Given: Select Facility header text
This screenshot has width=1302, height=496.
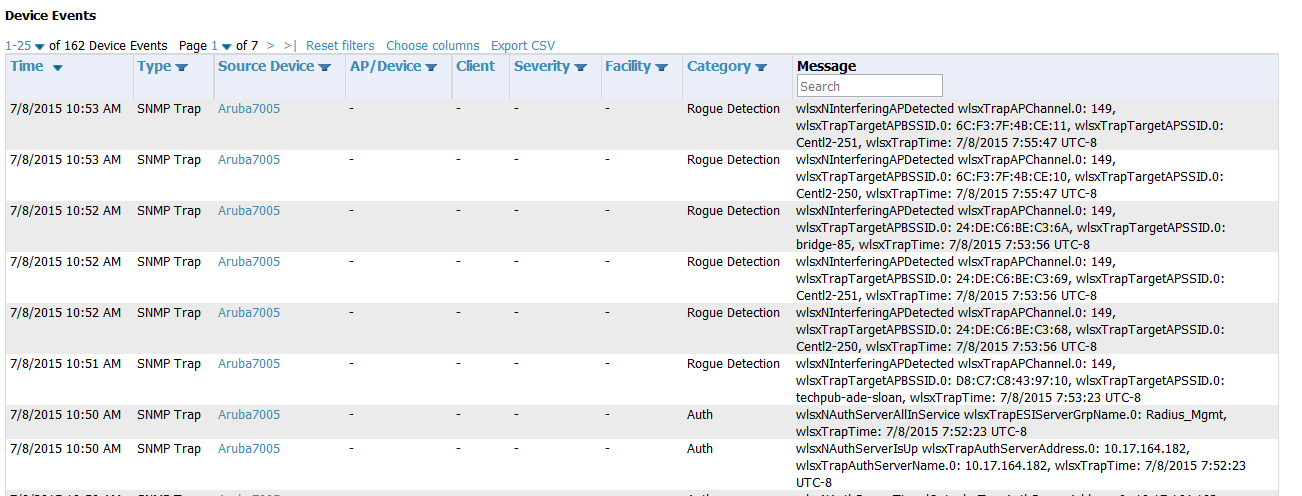Looking at the screenshot, I should click(x=628, y=66).
